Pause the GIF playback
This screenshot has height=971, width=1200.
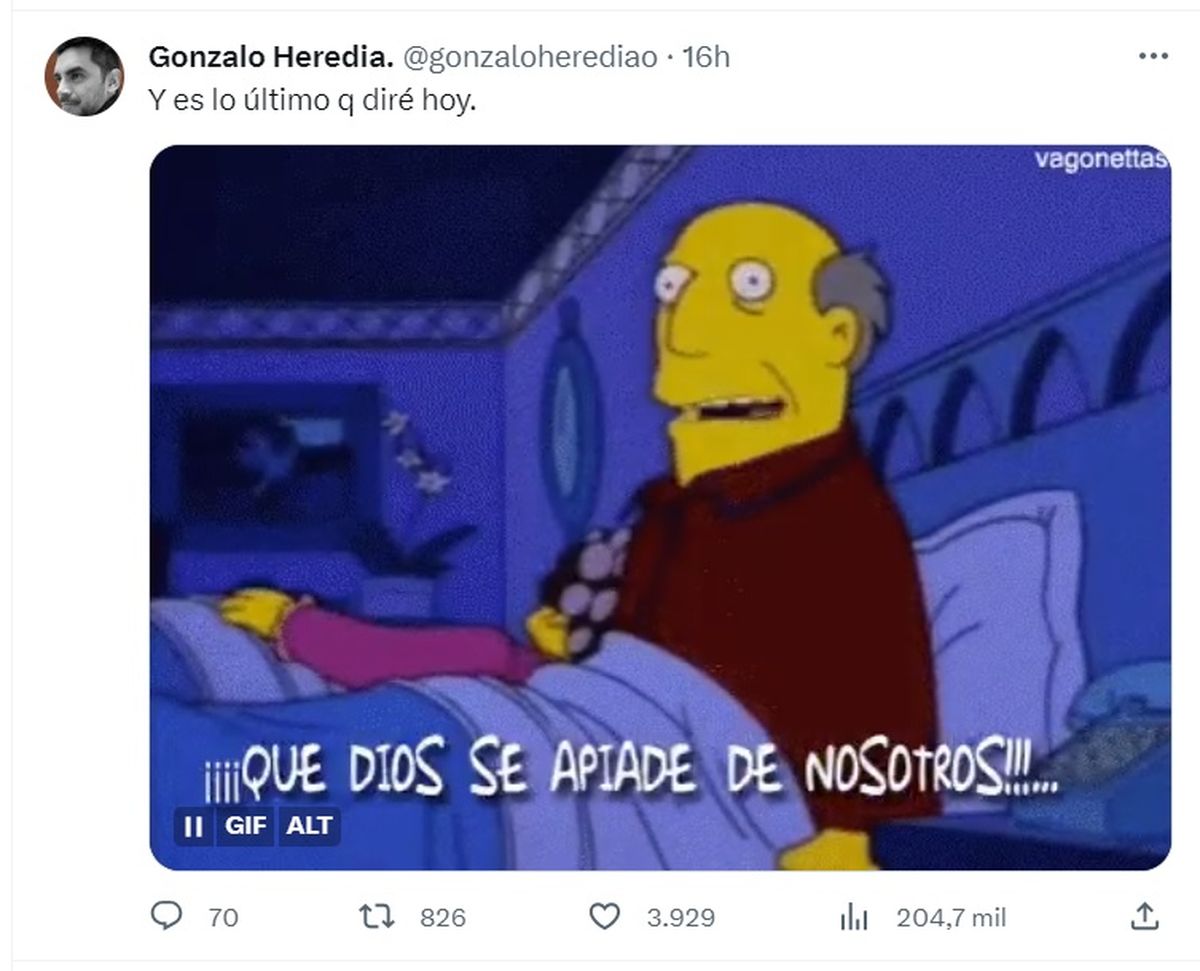[193, 827]
